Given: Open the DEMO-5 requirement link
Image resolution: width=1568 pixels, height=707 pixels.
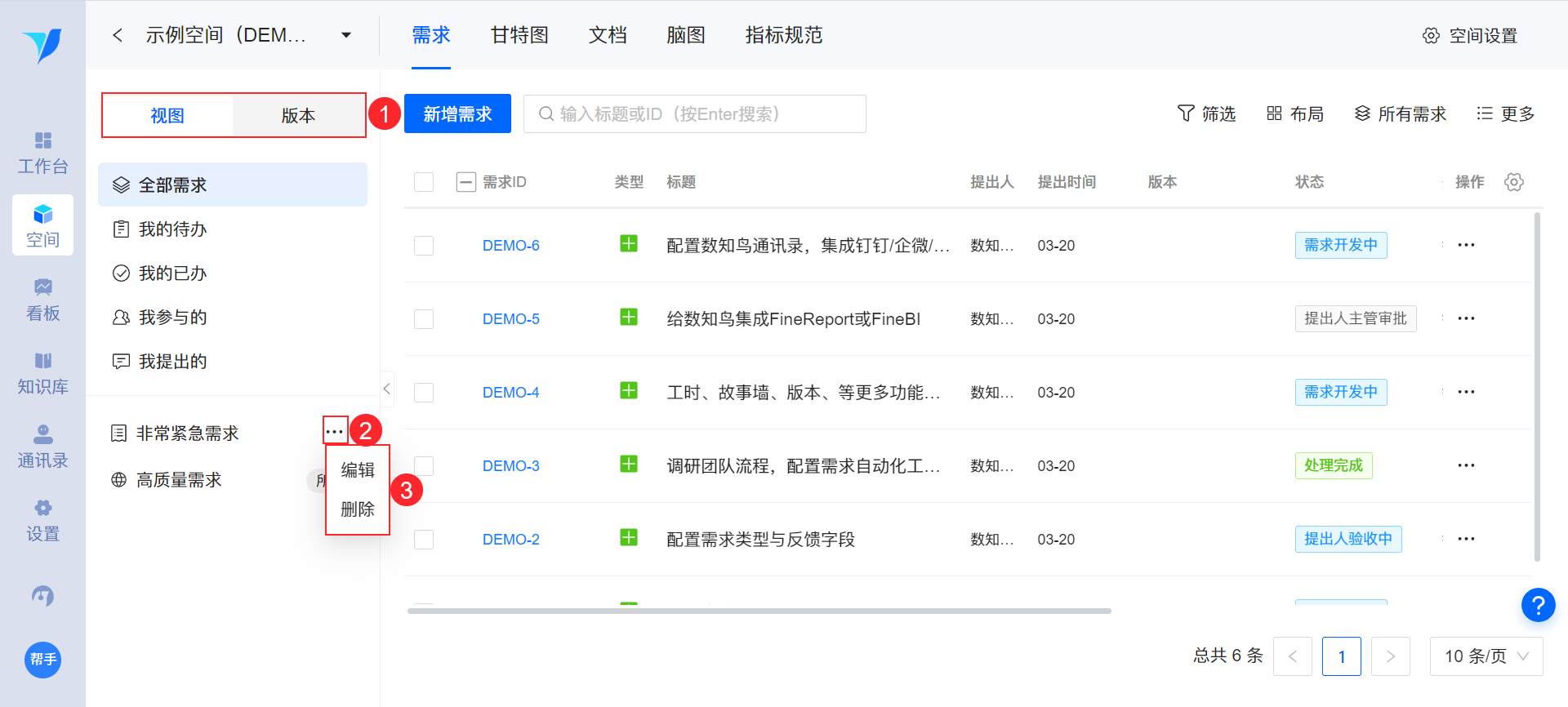Looking at the screenshot, I should coord(510,319).
